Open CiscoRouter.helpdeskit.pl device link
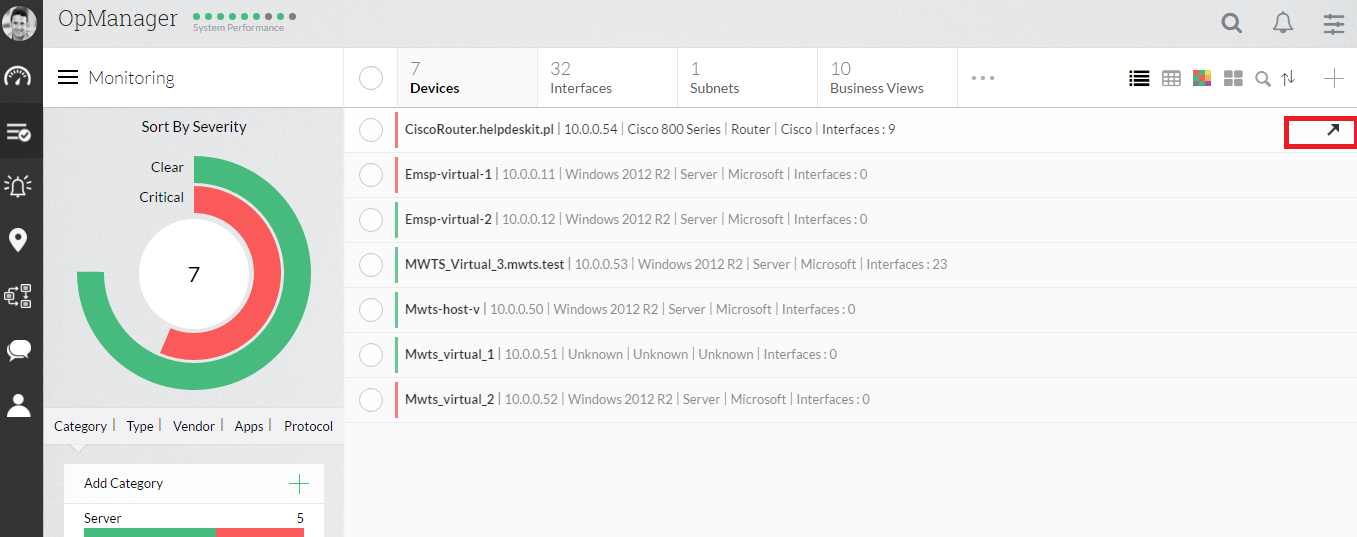 479,129
